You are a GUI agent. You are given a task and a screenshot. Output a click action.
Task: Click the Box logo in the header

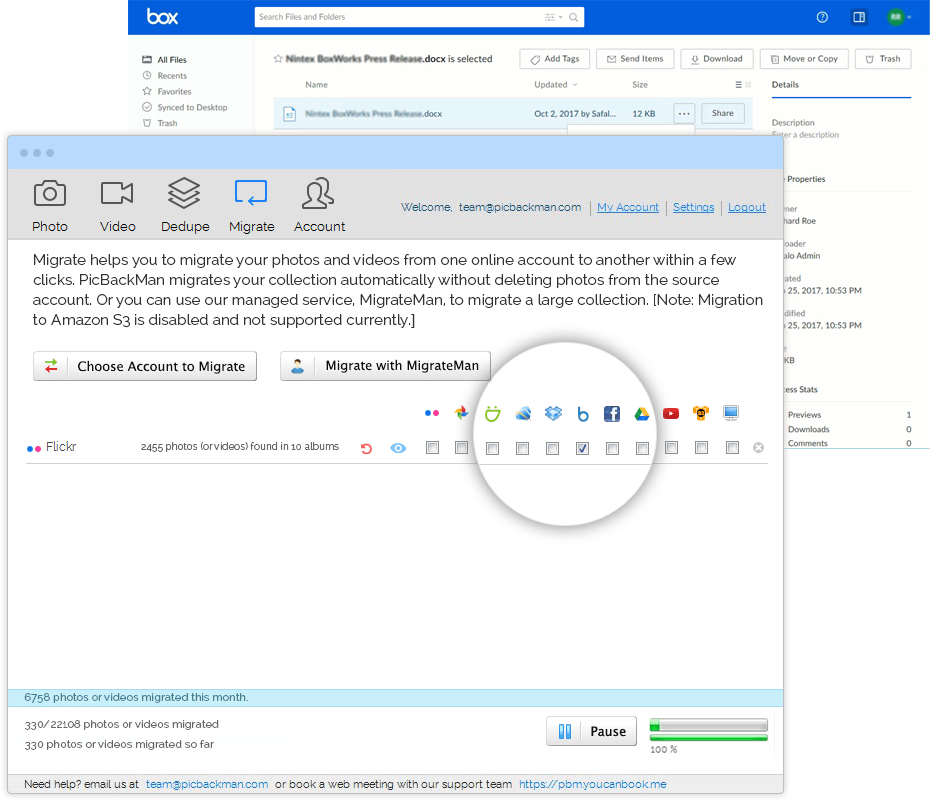pyautogui.click(x=163, y=17)
